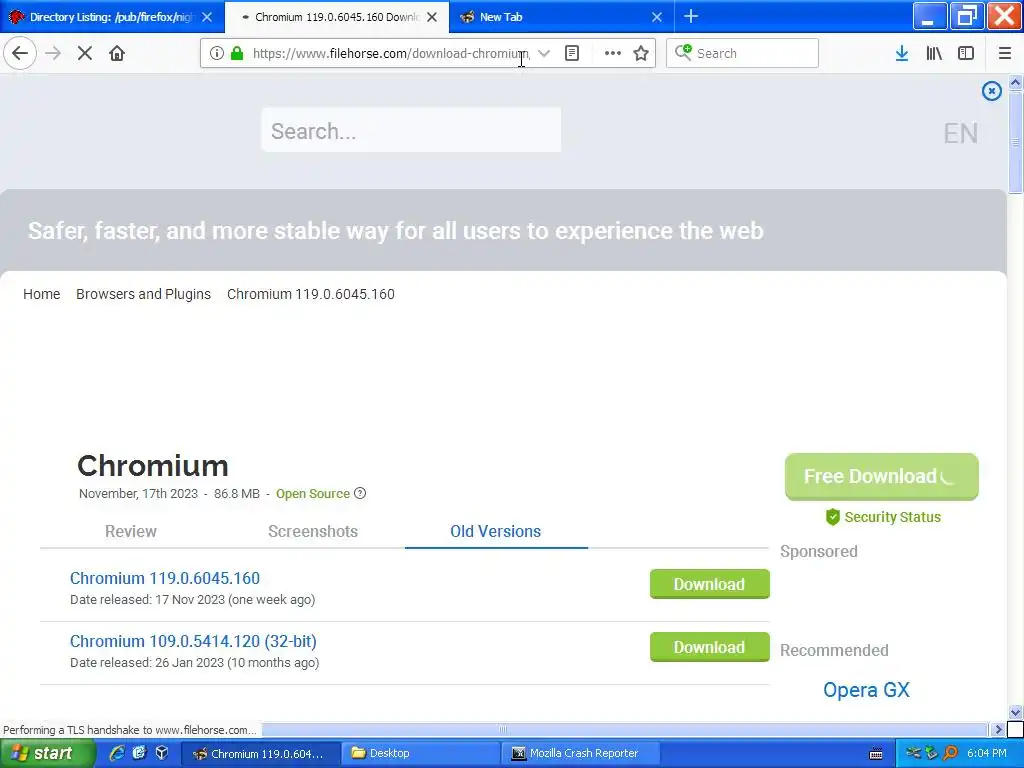
Task: Go to the Home breadcrumb
Action: (42, 294)
